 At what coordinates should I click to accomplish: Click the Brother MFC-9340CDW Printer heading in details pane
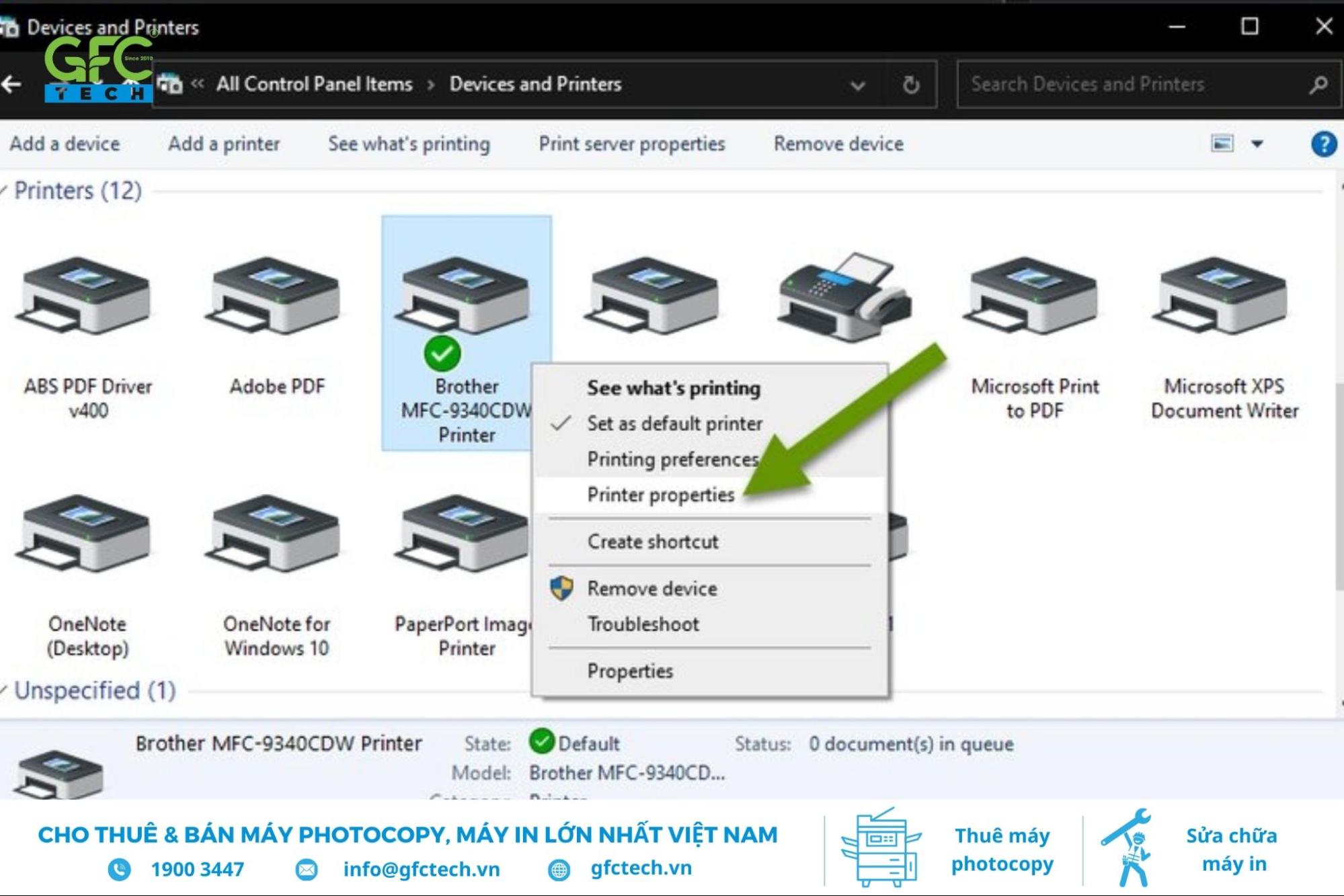pyautogui.click(x=278, y=743)
